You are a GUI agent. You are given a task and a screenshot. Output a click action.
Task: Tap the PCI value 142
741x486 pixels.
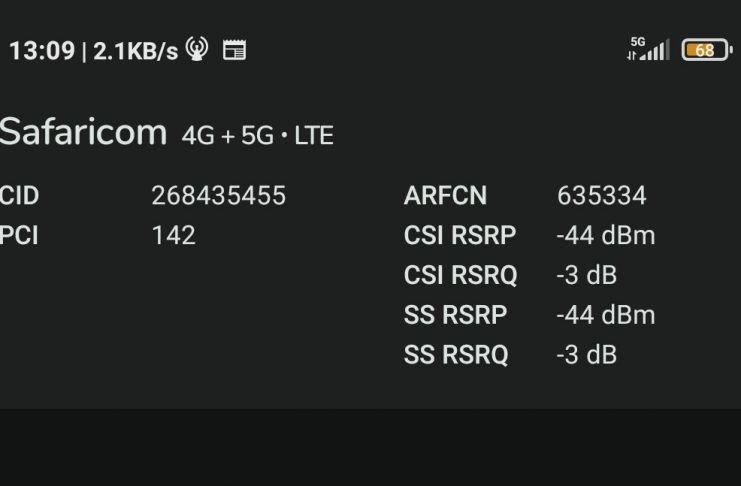(173, 235)
